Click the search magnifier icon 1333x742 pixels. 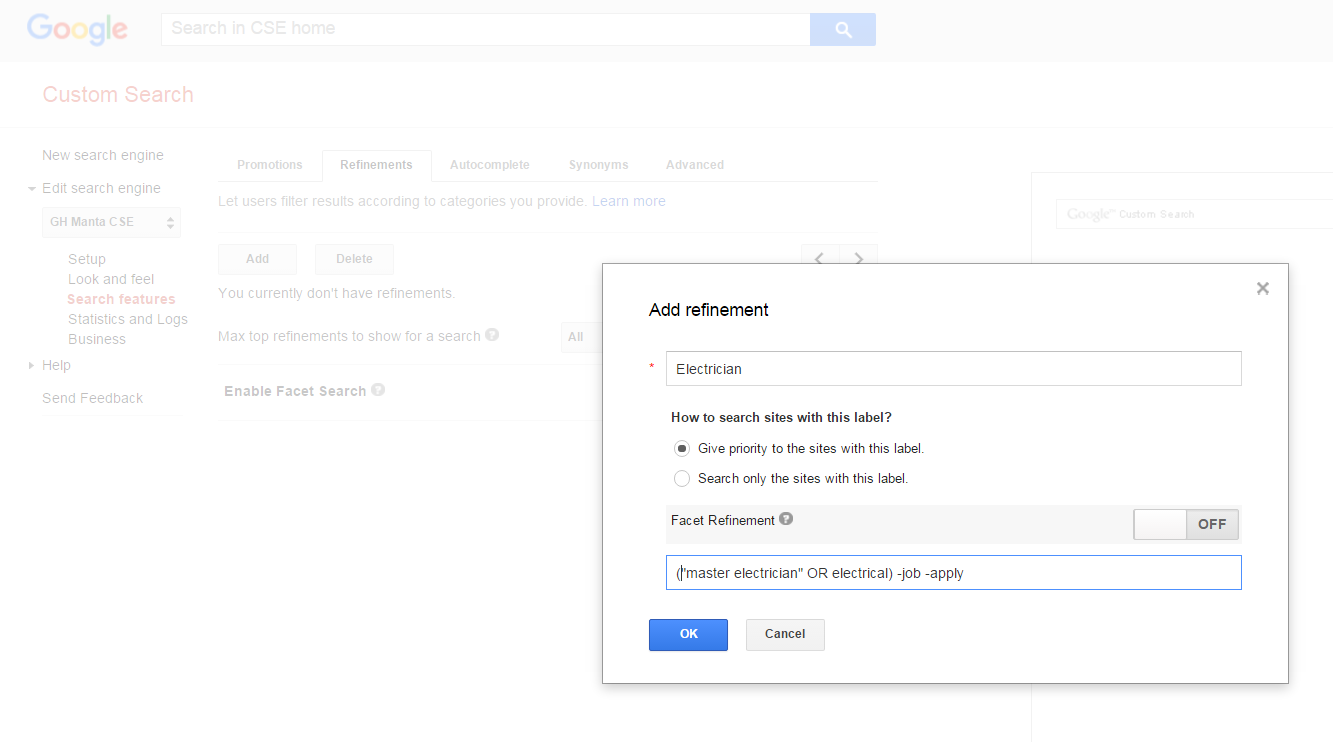[842, 29]
